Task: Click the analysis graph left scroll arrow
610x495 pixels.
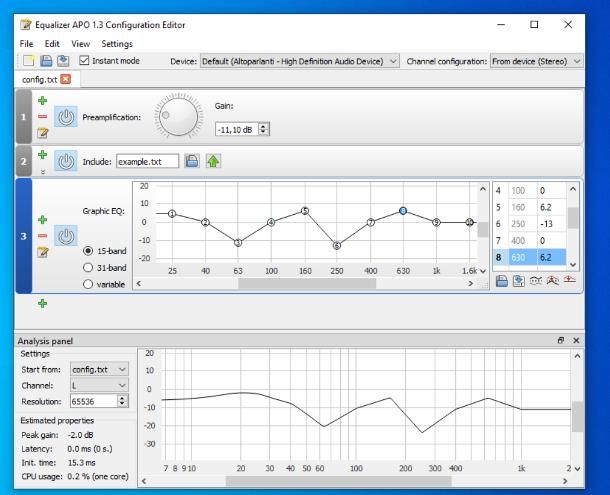Action: pos(144,481)
